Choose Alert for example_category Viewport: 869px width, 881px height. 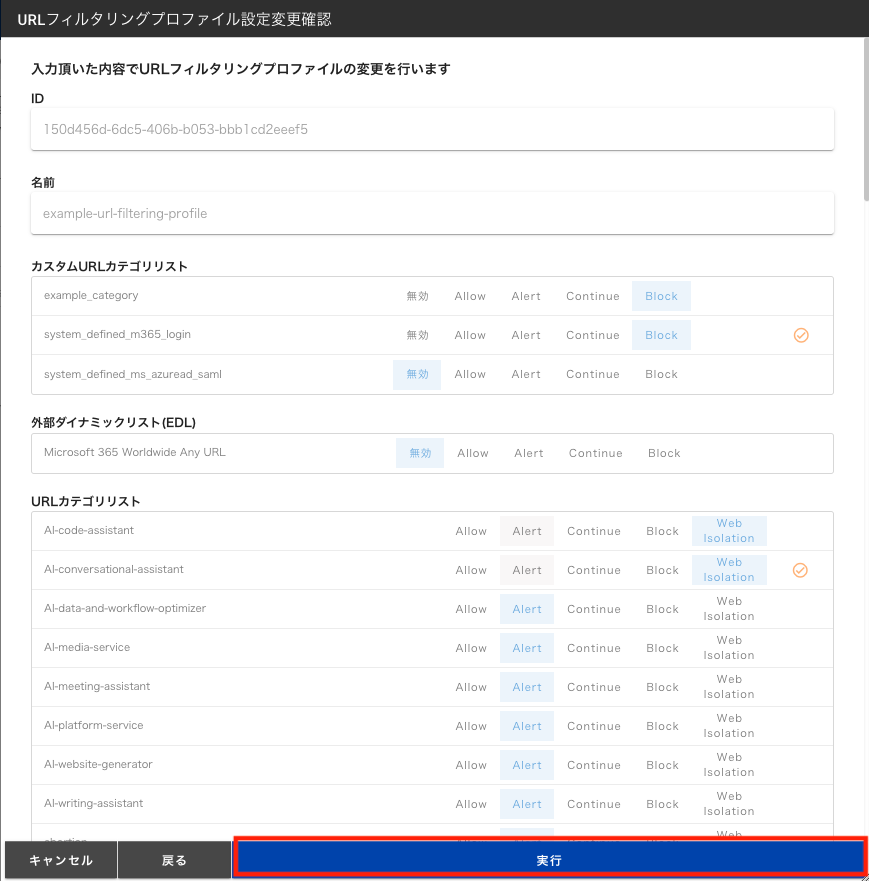[526, 296]
